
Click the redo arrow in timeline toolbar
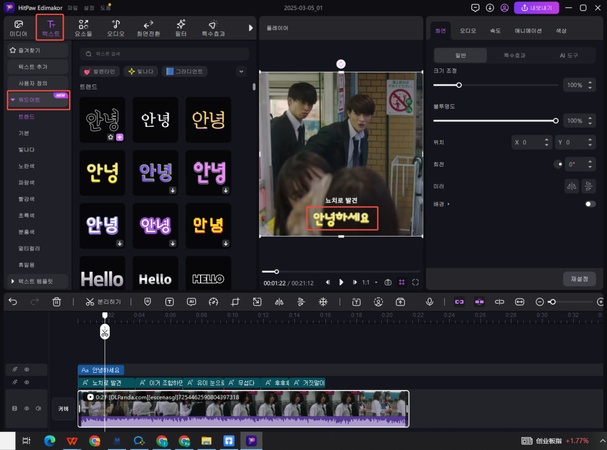35,302
